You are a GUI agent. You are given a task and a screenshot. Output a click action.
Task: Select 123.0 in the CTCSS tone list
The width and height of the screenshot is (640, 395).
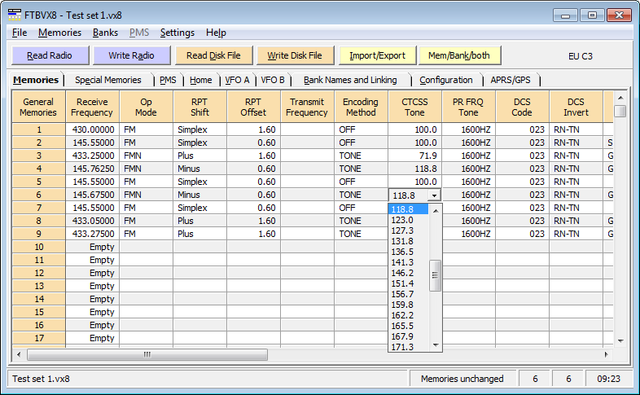[x=408, y=220]
